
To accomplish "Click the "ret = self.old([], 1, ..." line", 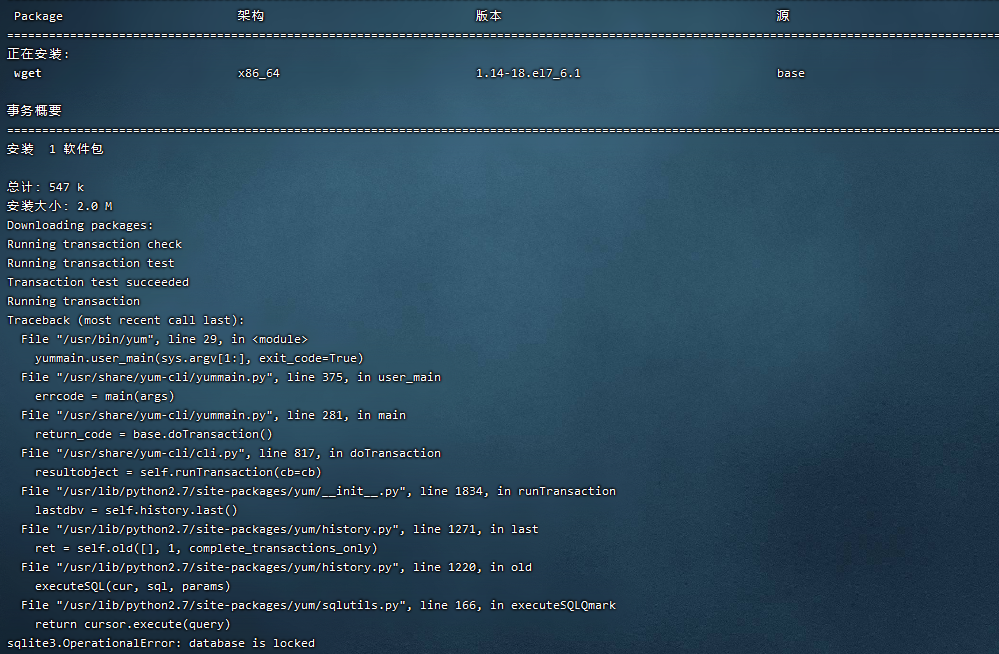I will tap(206, 548).
